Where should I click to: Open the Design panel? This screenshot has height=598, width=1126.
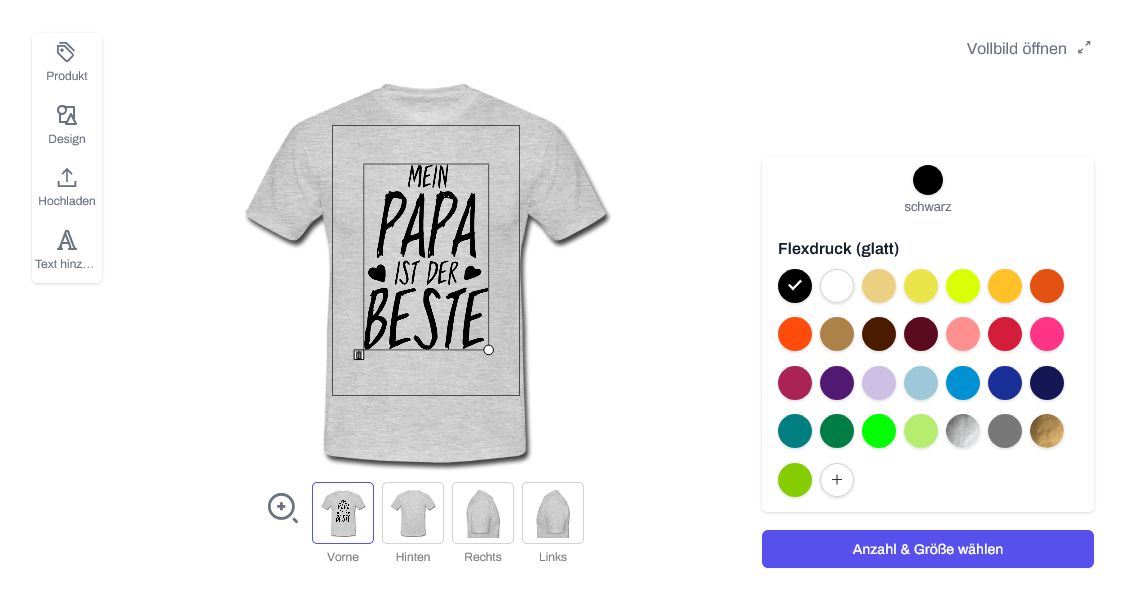tap(67, 125)
